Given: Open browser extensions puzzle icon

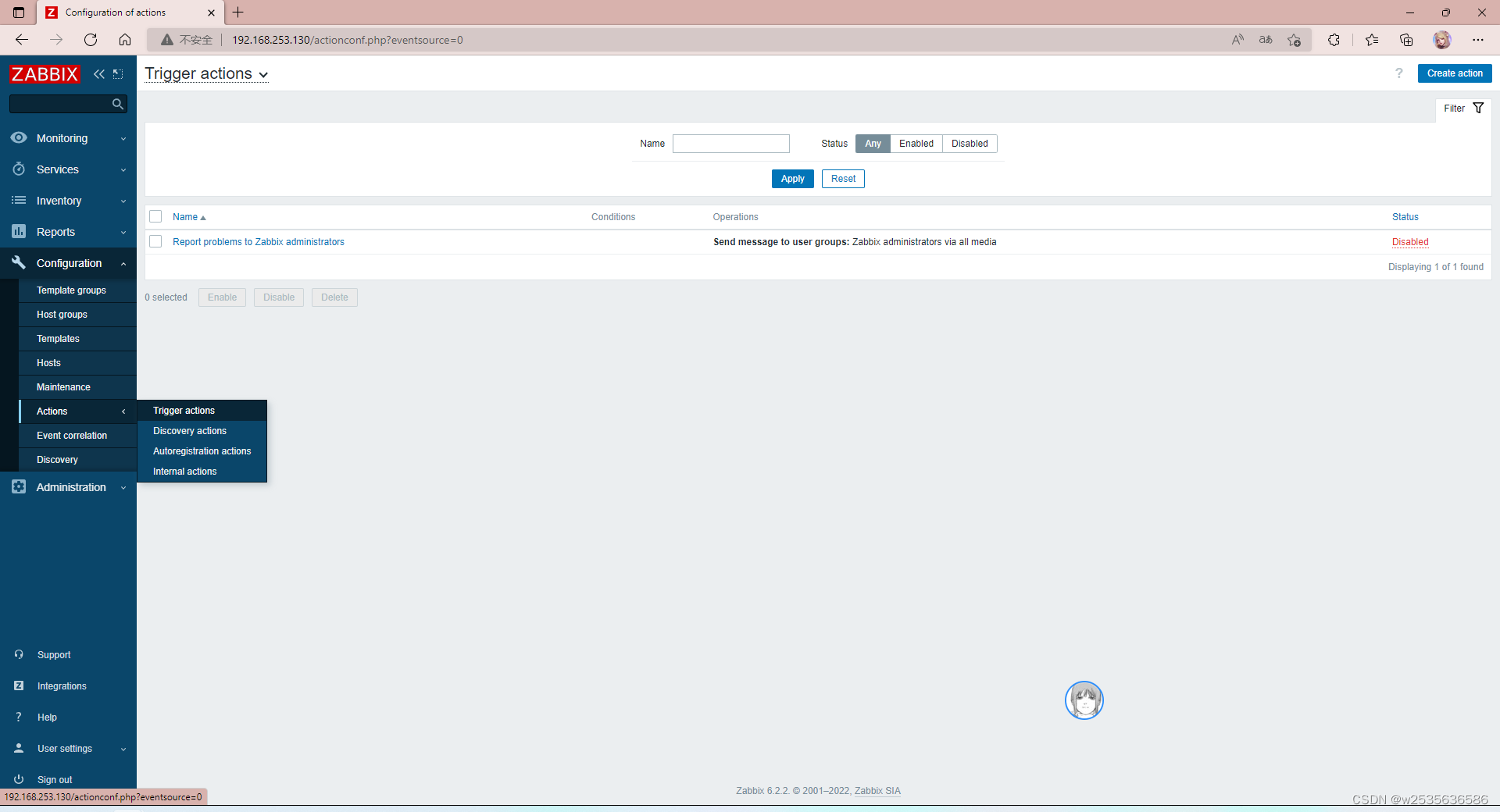Looking at the screenshot, I should [x=1334, y=40].
